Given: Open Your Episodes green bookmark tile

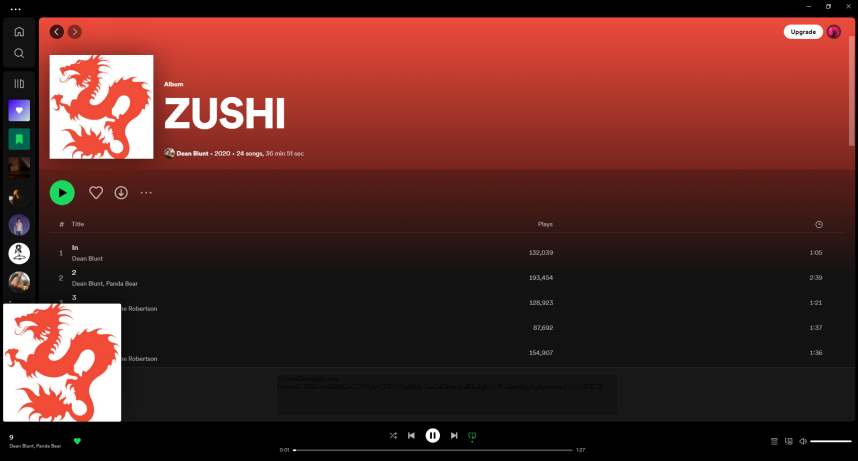Looking at the screenshot, I should point(19,139).
